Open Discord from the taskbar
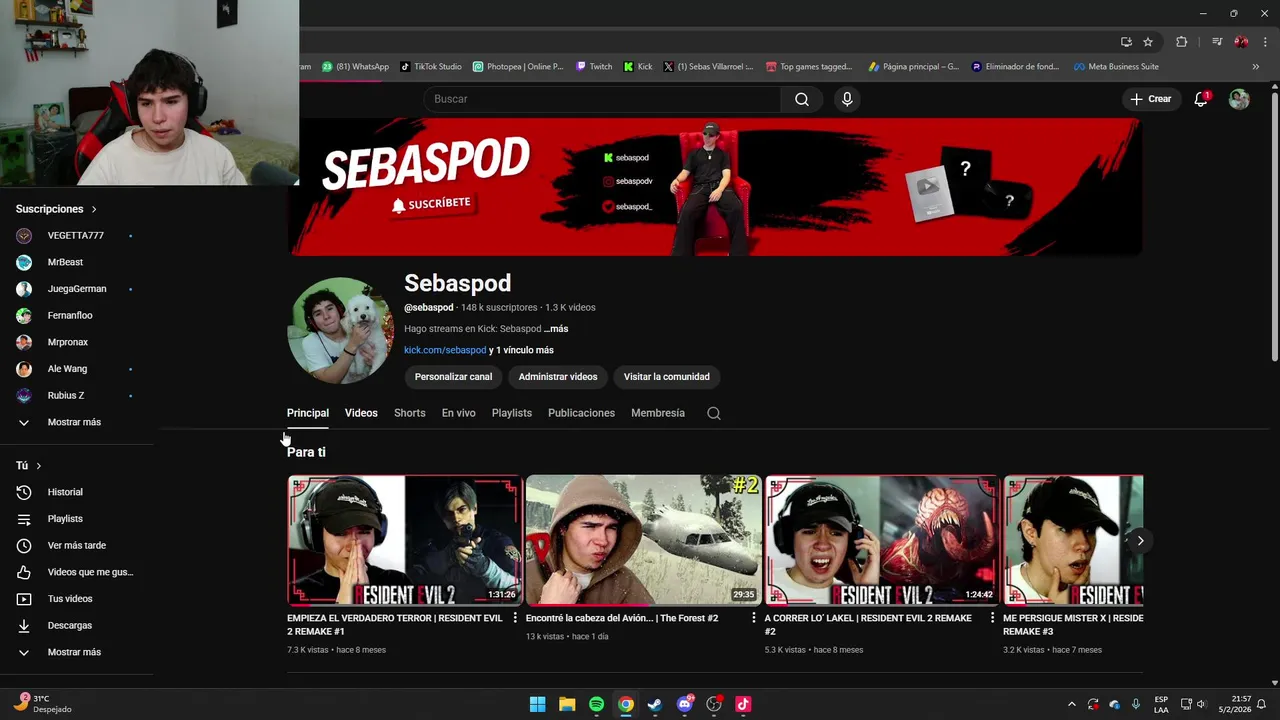This screenshot has height=720, width=1280. [x=685, y=704]
